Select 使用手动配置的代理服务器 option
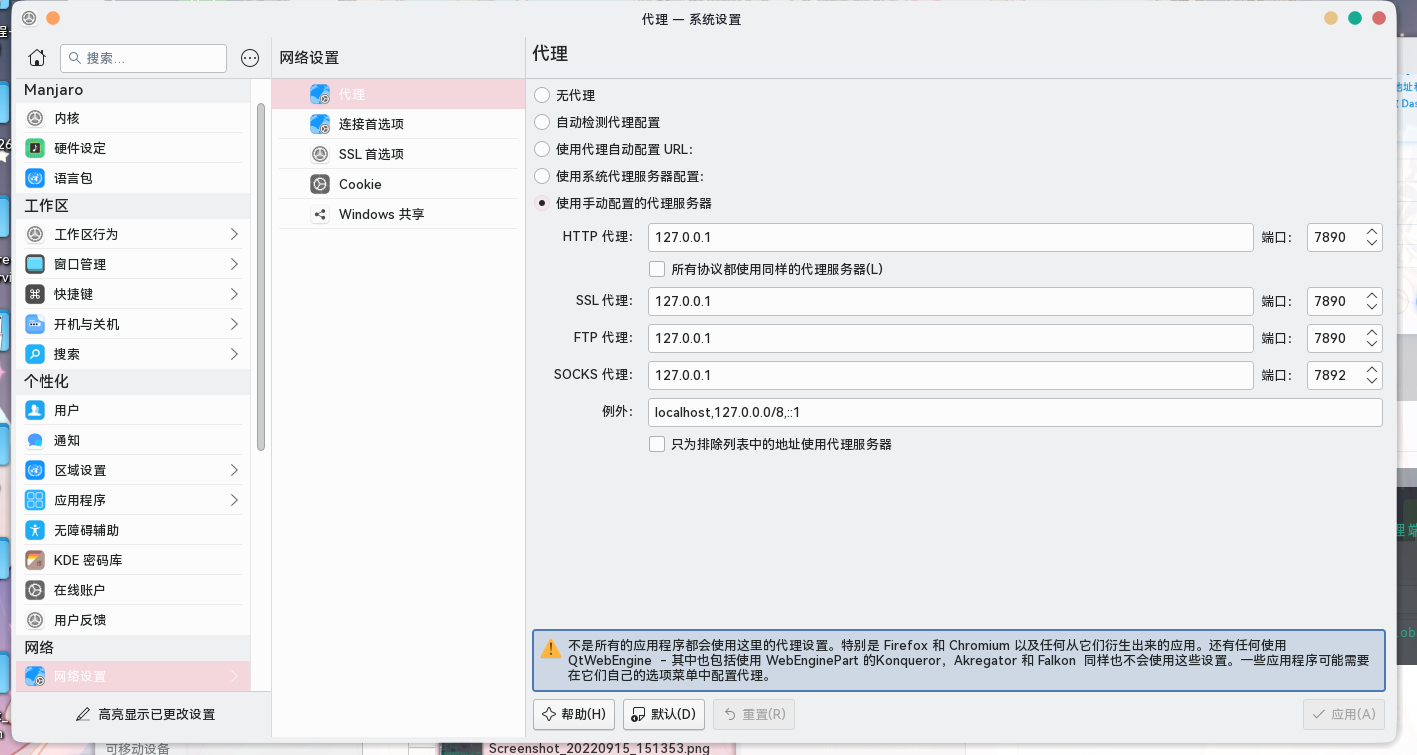This screenshot has width=1417, height=755. [x=542, y=203]
